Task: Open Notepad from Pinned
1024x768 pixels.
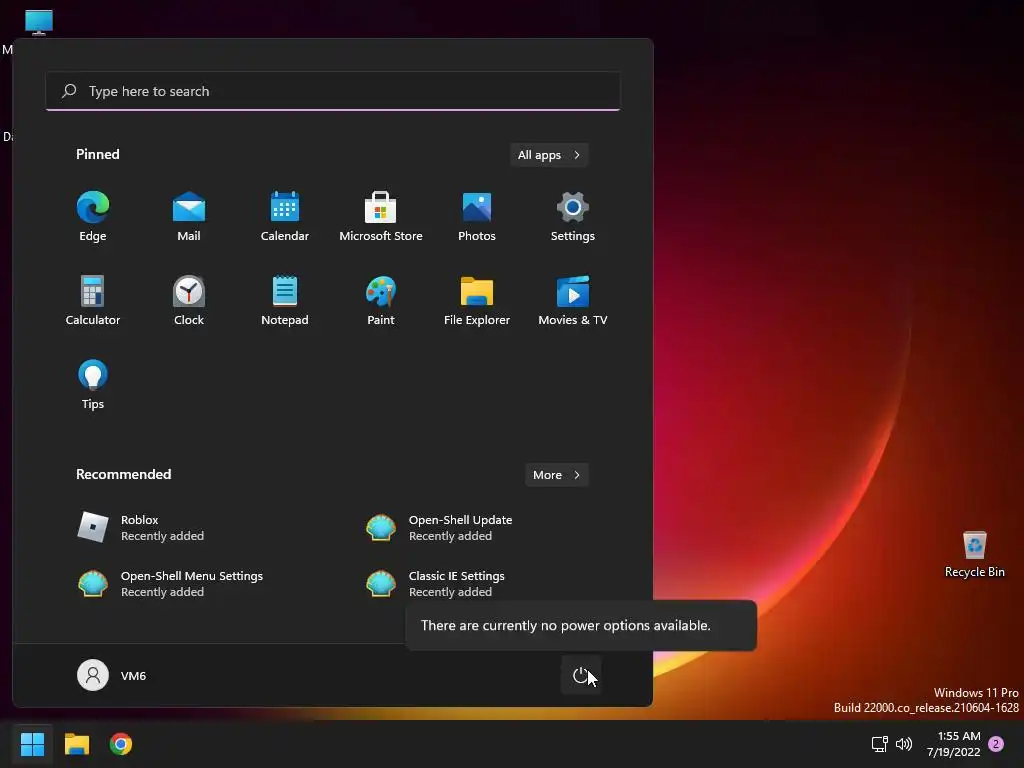Action: (x=285, y=300)
